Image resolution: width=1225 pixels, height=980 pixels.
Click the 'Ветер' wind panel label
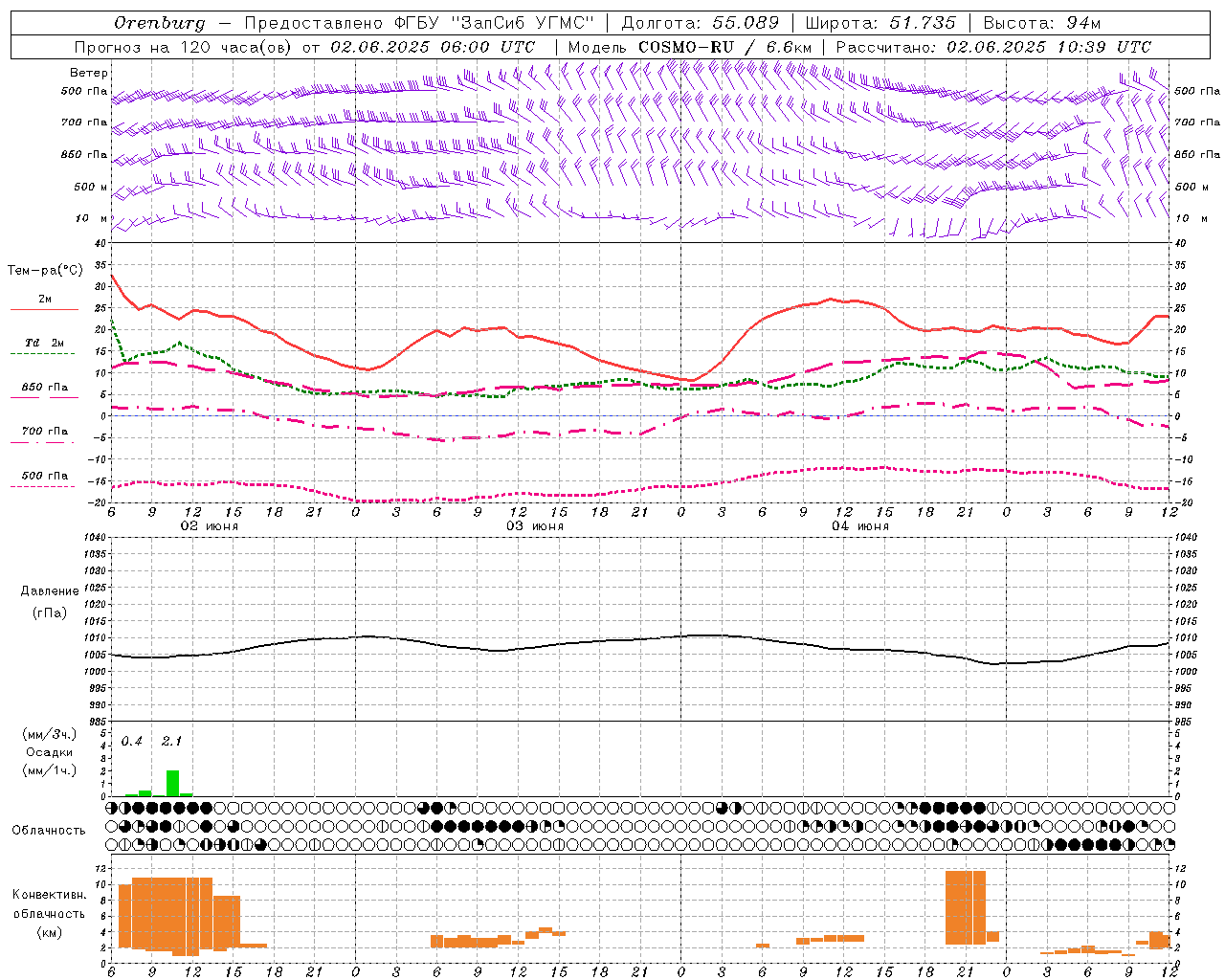tap(89, 73)
